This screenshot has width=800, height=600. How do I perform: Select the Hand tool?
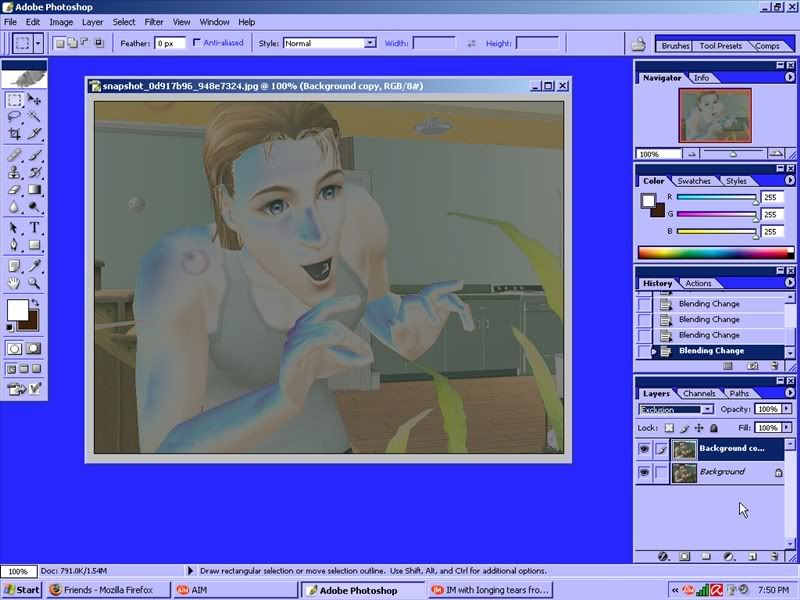(x=14, y=283)
